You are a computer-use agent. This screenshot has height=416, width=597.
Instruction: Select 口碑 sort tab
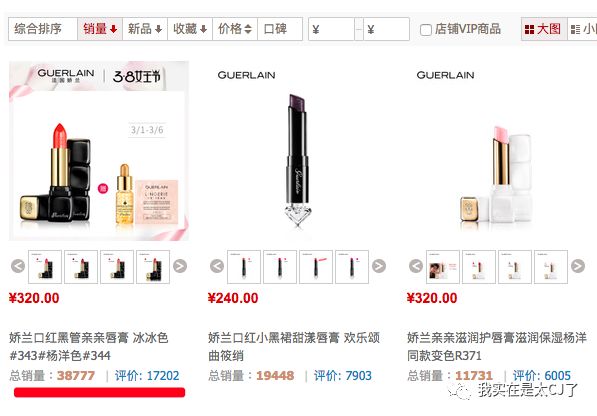point(280,29)
